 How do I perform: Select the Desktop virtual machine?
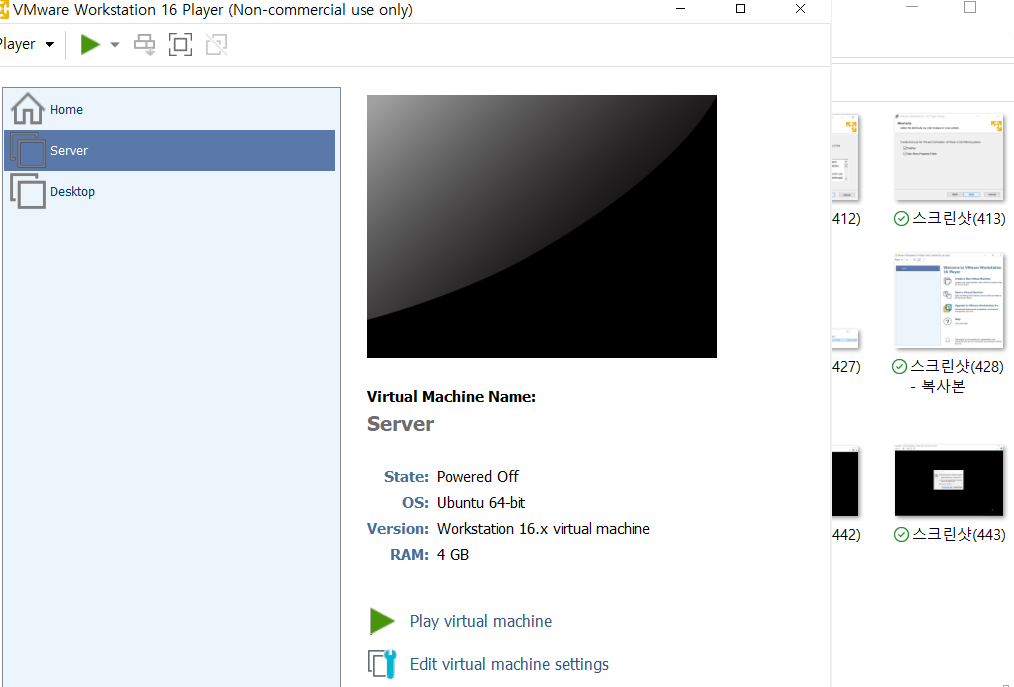pyautogui.click(x=169, y=191)
